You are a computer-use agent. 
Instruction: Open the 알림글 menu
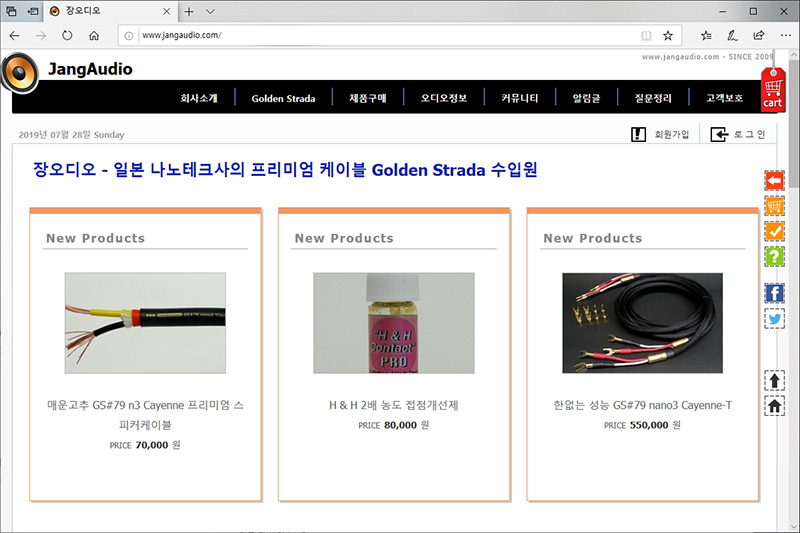pyautogui.click(x=587, y=98)
